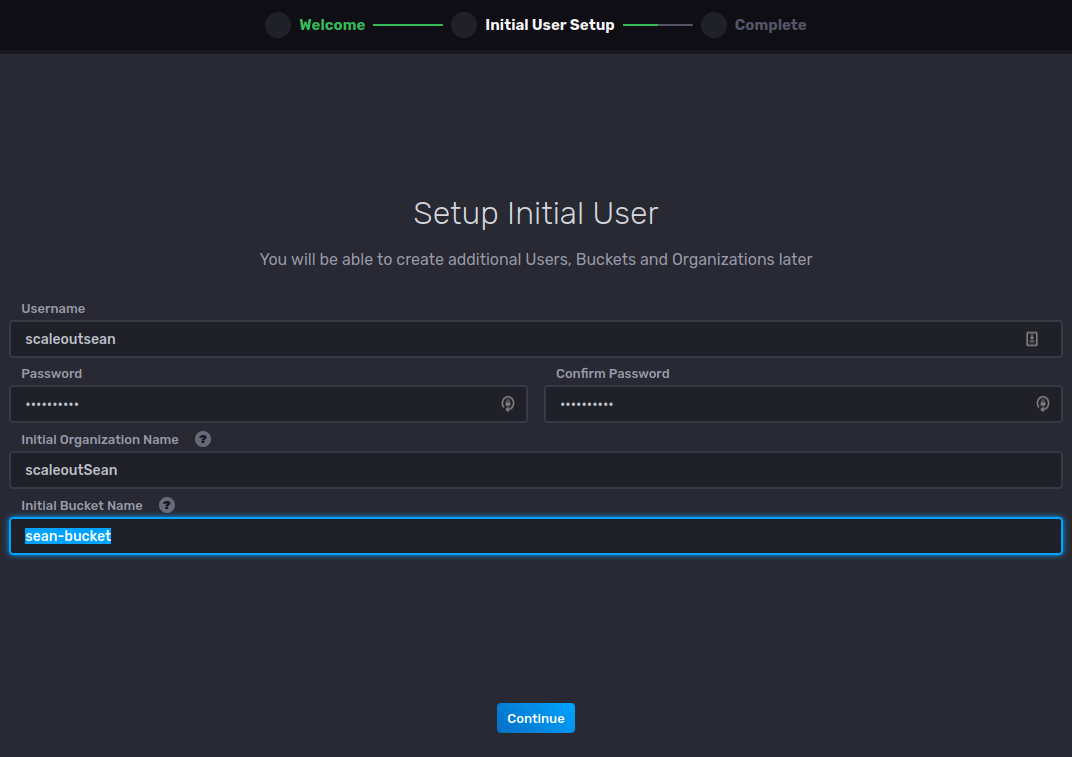Viewport: 1072px width, 757px height.
Task: Click password manager icon in Confirm Password field
Action: 1043,404
